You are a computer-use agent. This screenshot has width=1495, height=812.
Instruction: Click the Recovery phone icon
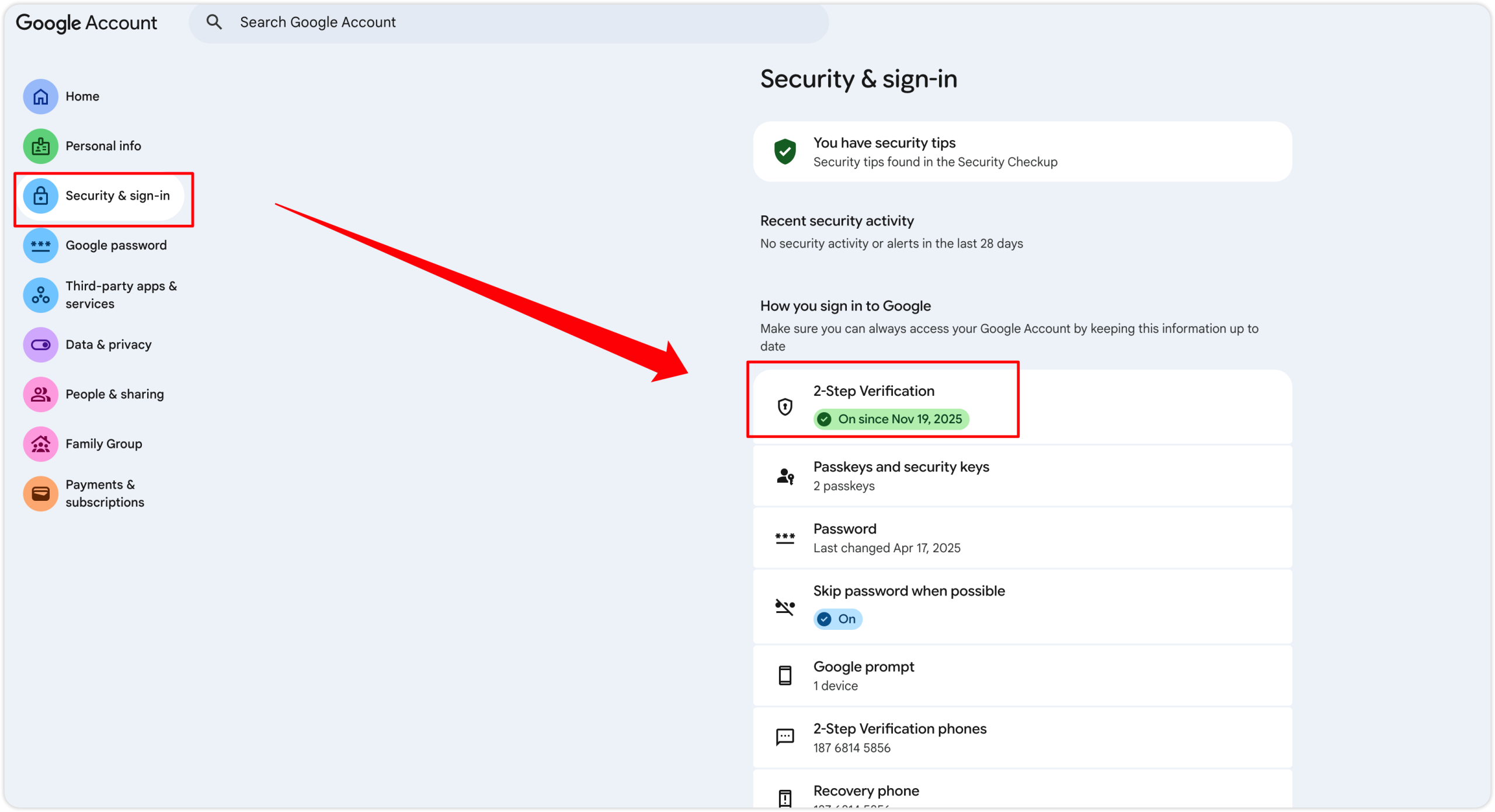pos(785,798)
